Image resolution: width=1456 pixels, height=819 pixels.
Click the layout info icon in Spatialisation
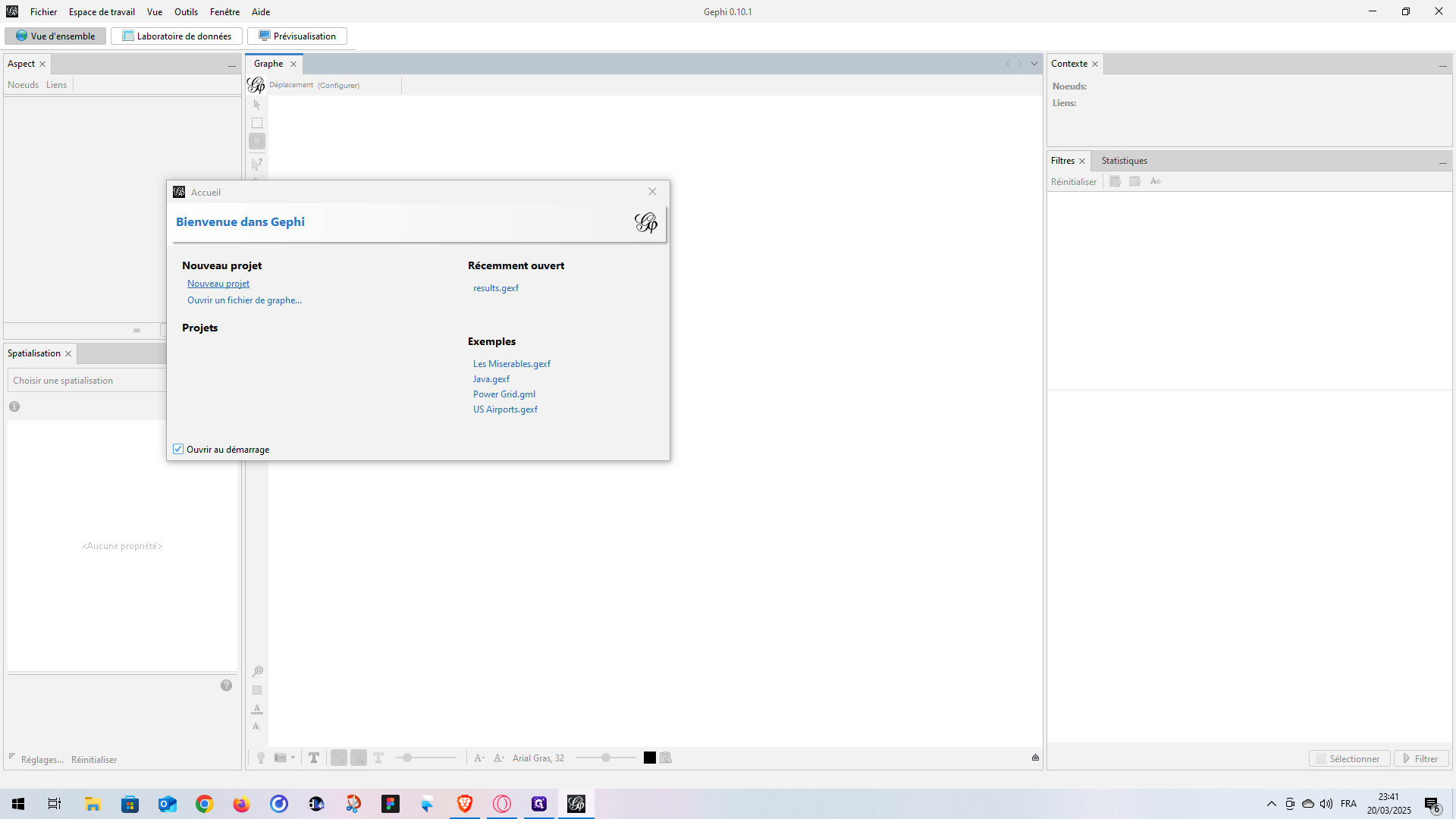pos(14,406)
